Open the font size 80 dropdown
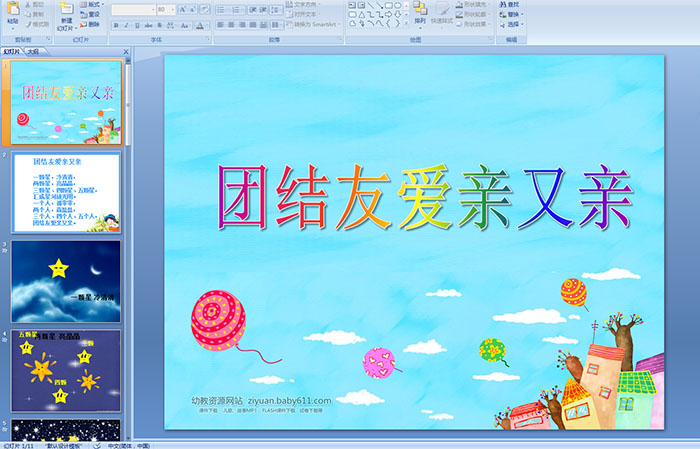Screen dimensions: 700x449 (173, 9)
